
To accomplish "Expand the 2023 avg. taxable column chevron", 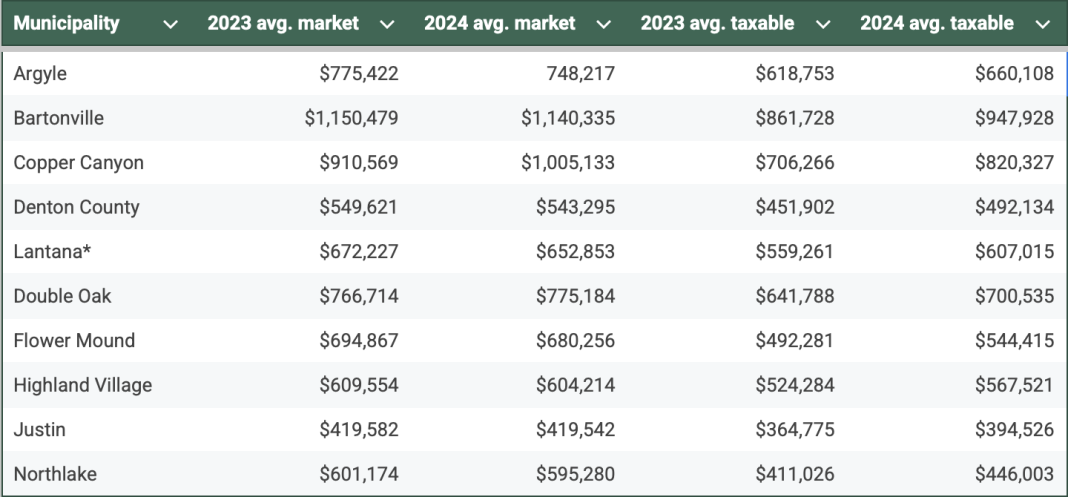I will [823, 25].
